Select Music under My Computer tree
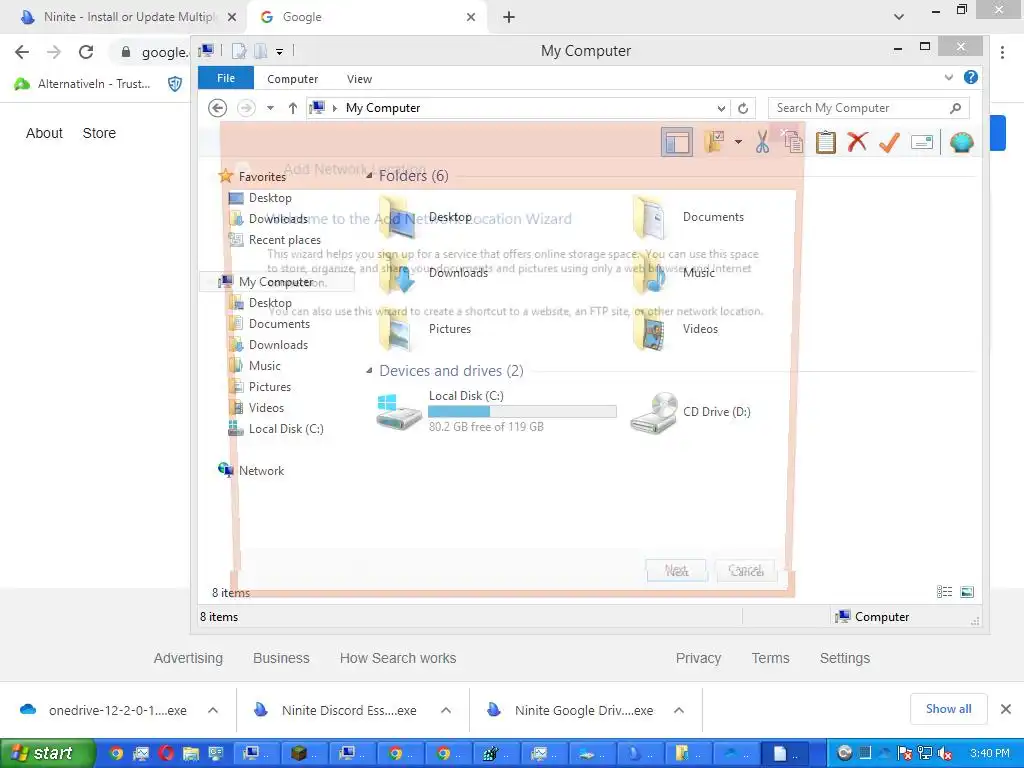This screenshot has width=1024, height=768. pos(264,366)
